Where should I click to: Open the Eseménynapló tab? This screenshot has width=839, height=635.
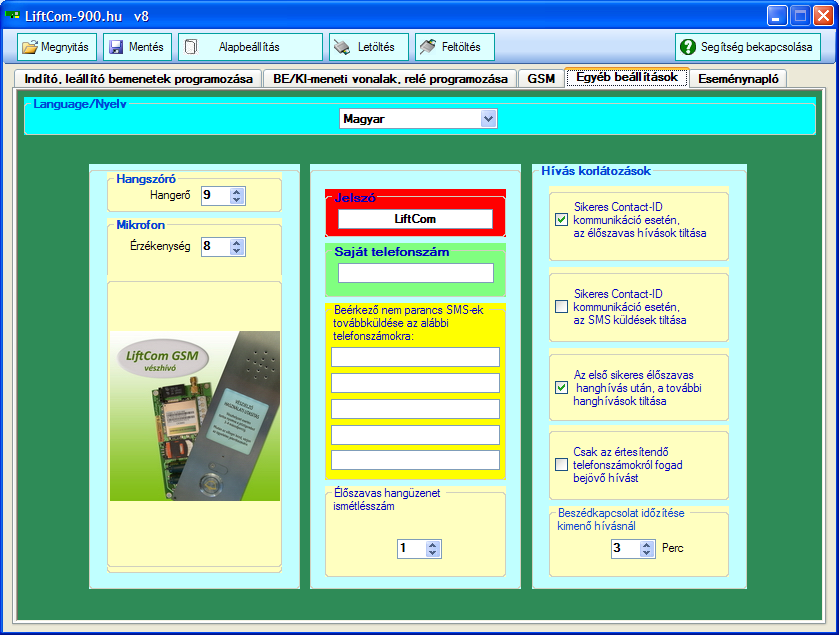point(738,79)
